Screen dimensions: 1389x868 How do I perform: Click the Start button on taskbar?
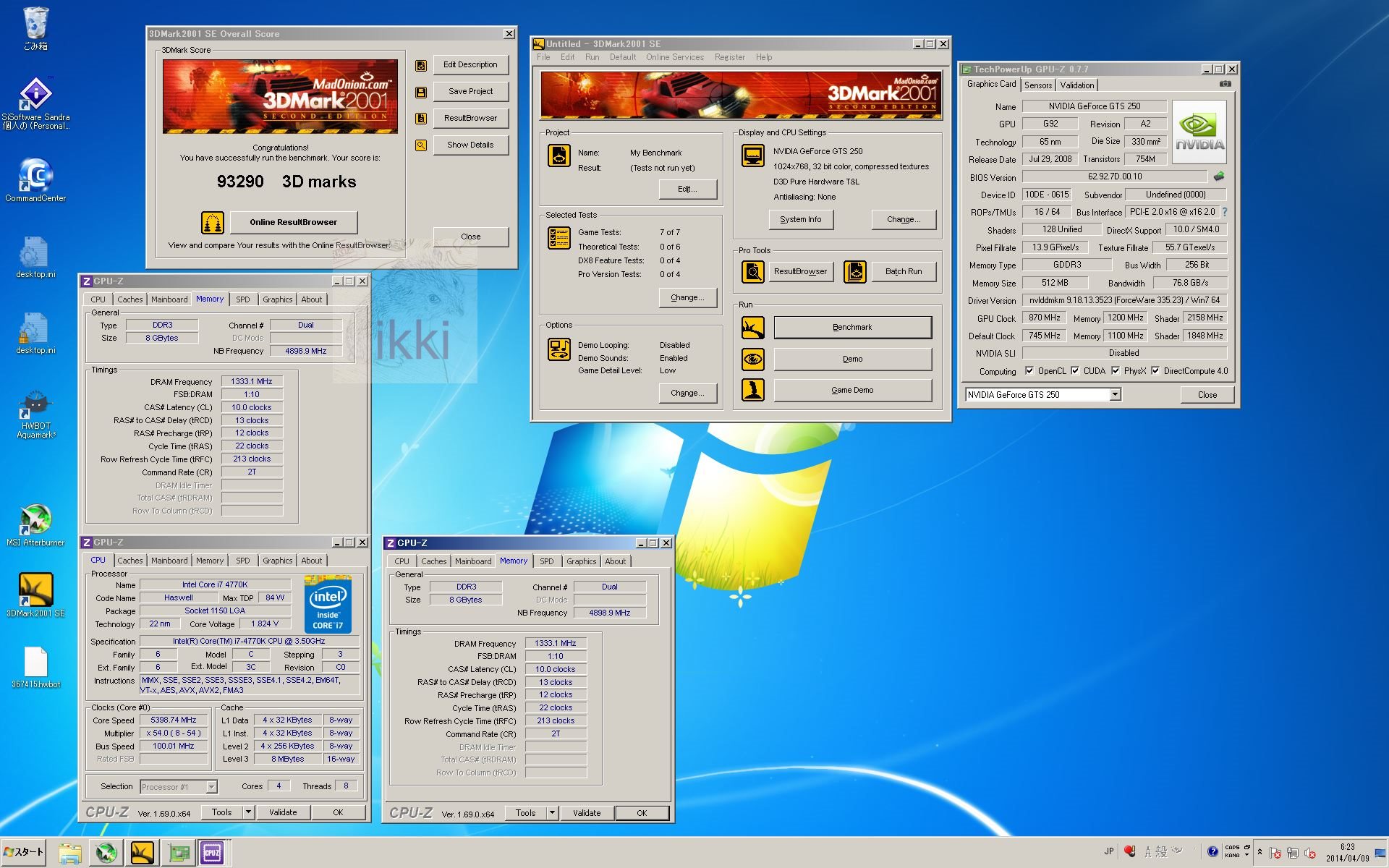24,852
